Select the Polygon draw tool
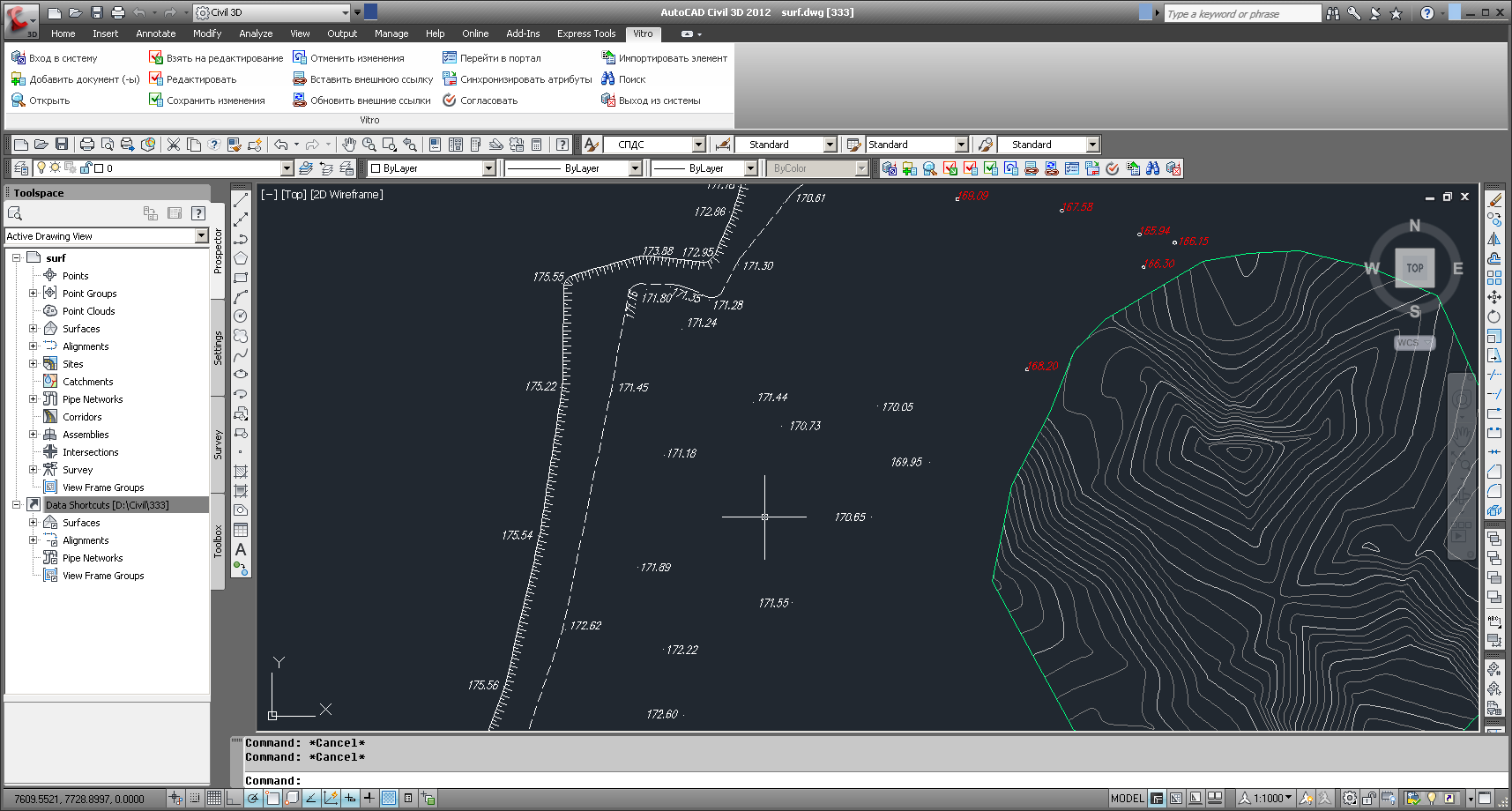 241,258
